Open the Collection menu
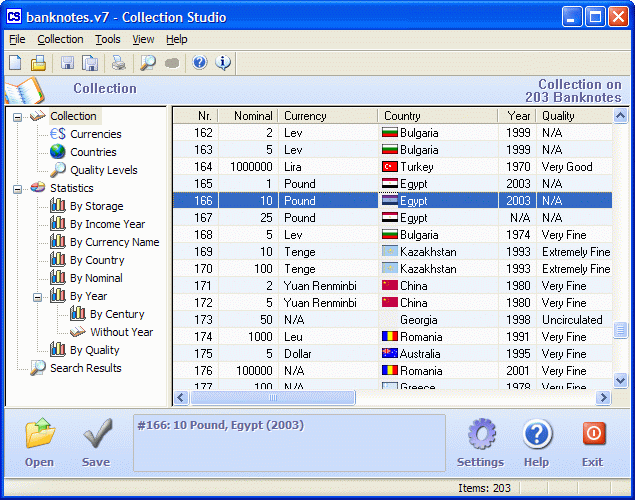The height and width of the screenshot is (500, 635). (x=60, y=39)
